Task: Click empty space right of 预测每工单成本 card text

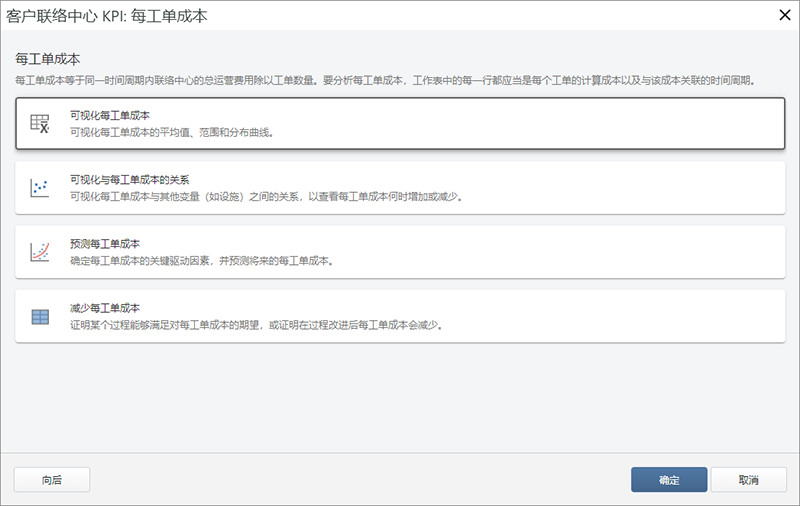Action: click(600, 252)
